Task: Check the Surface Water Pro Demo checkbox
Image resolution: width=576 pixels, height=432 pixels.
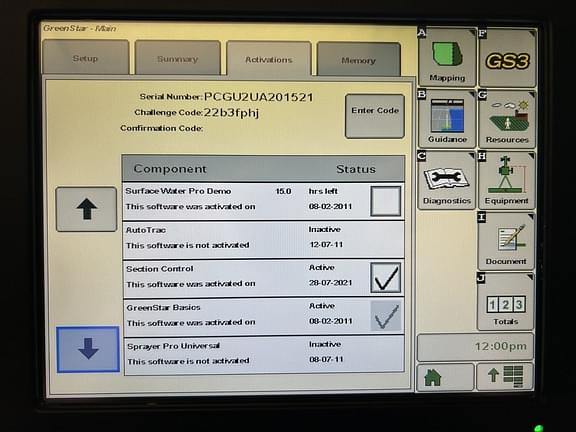Action: pos(386,201)
